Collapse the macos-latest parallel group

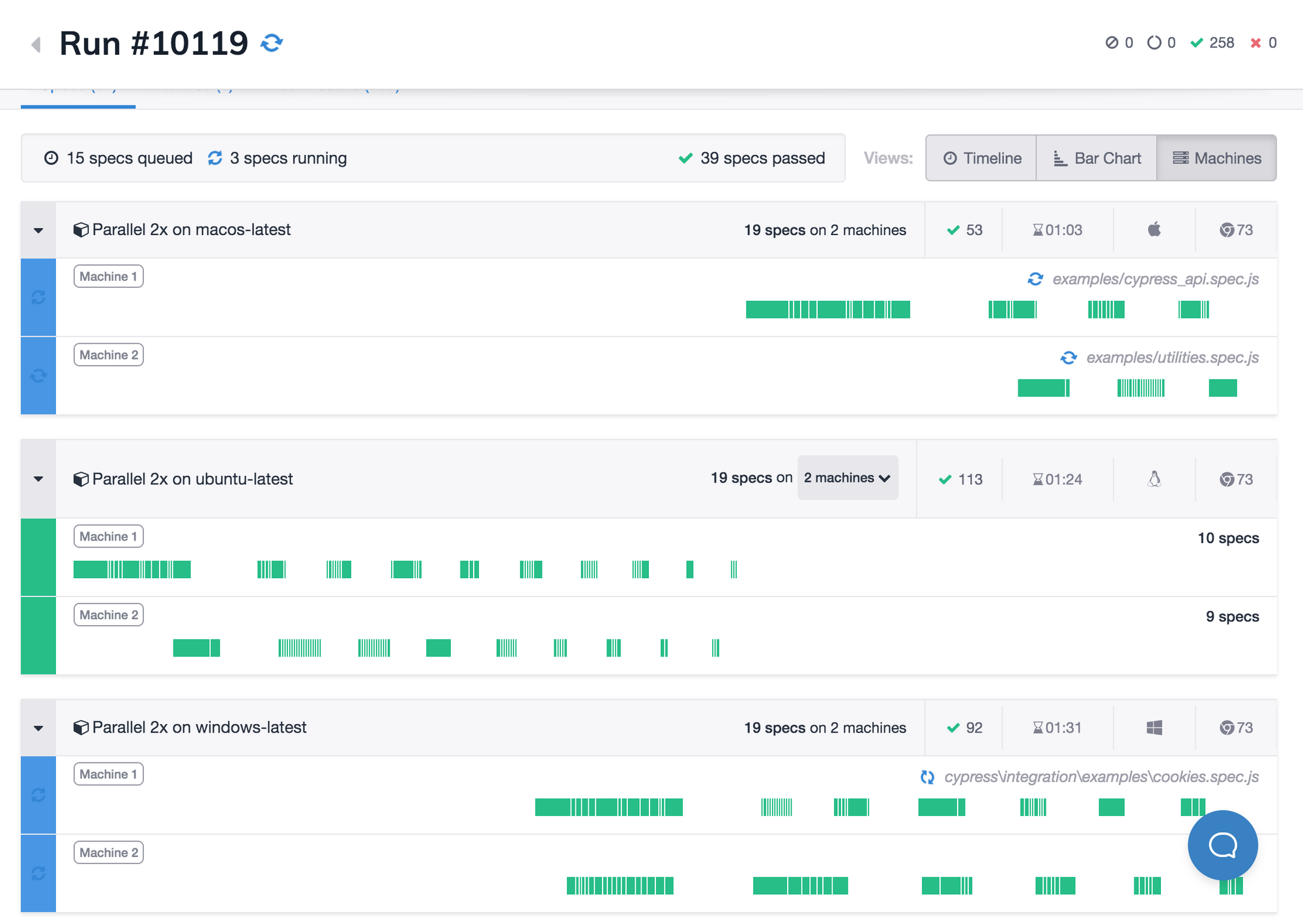pyautogui.click(x=38, y=231)
